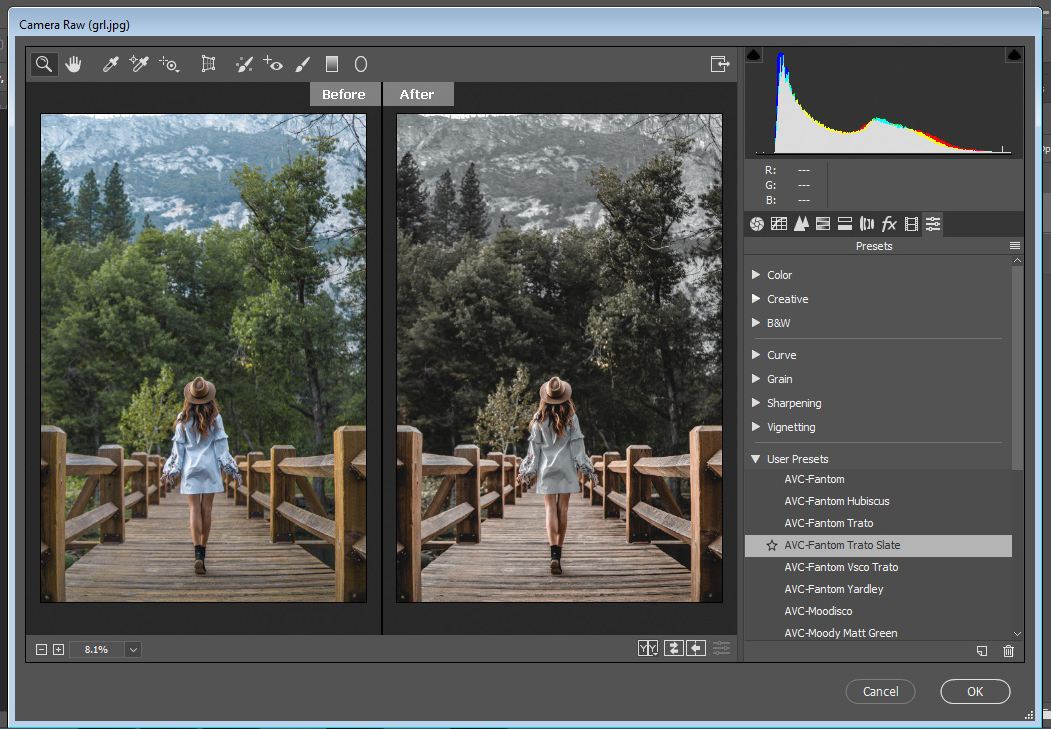Expand the Color preset group
Image resolution: width=1051 pixels, height=729 pixels.
click(756, 275)
